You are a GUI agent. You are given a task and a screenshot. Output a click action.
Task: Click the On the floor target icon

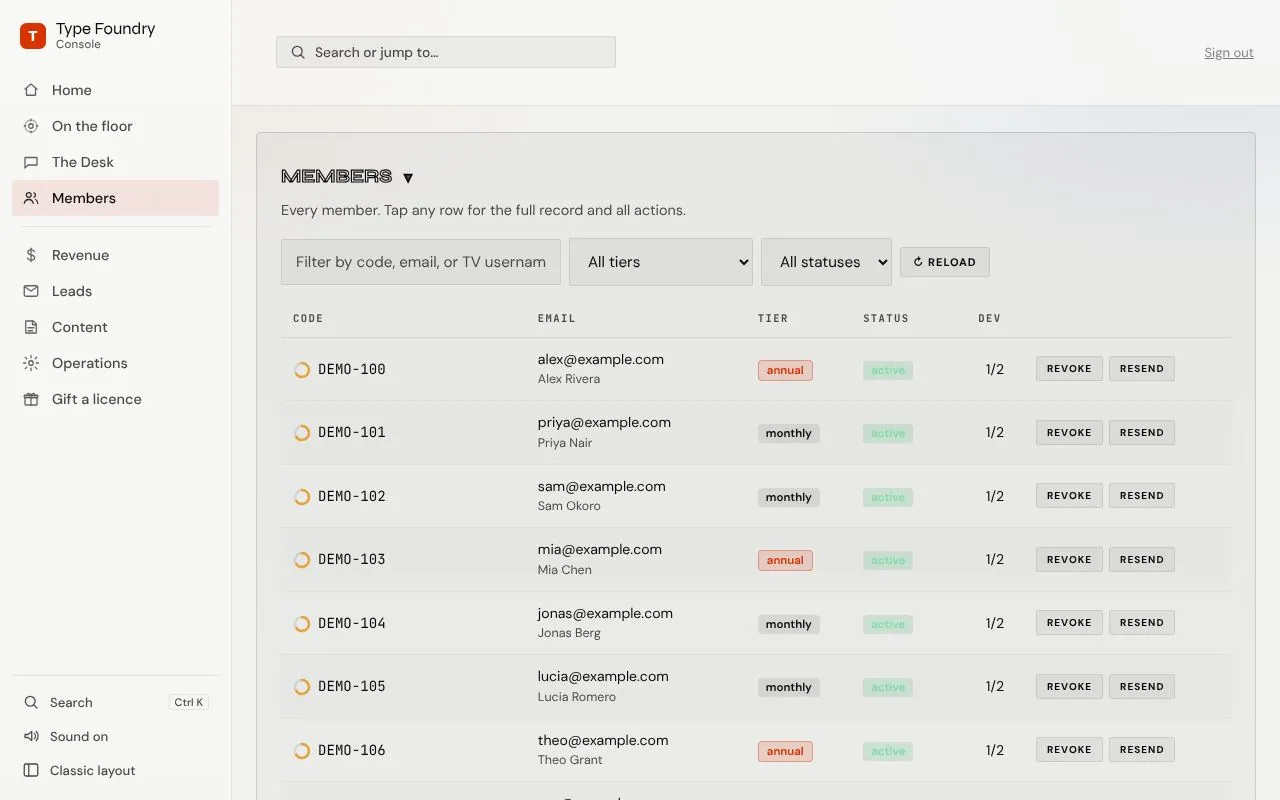coord(32,126)
